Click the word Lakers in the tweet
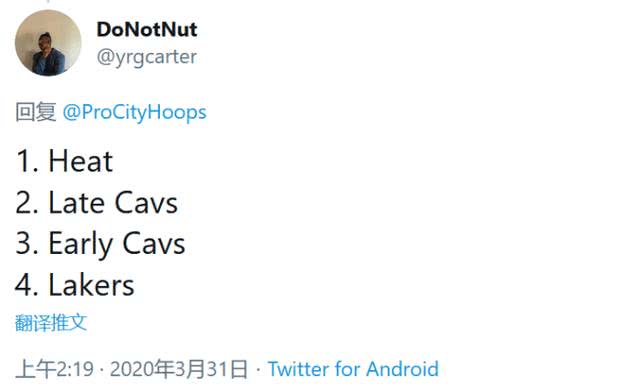640x390 pixels. pos(91,285)
